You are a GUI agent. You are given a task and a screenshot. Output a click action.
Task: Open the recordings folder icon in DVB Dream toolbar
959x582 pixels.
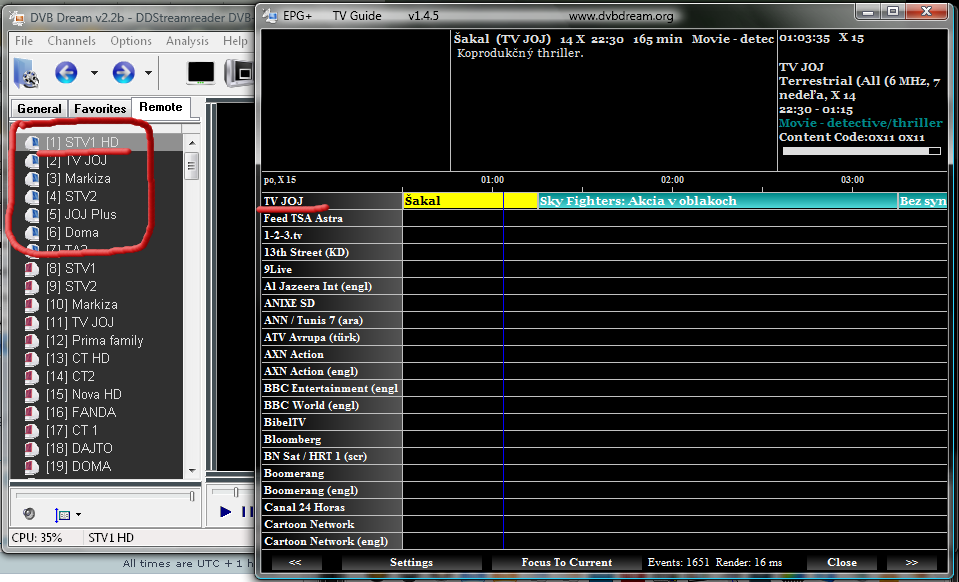pyautogui.click(x=26, y=73)
